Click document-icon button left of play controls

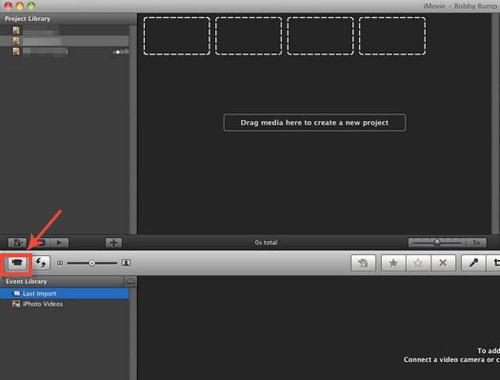coord(17,242)
